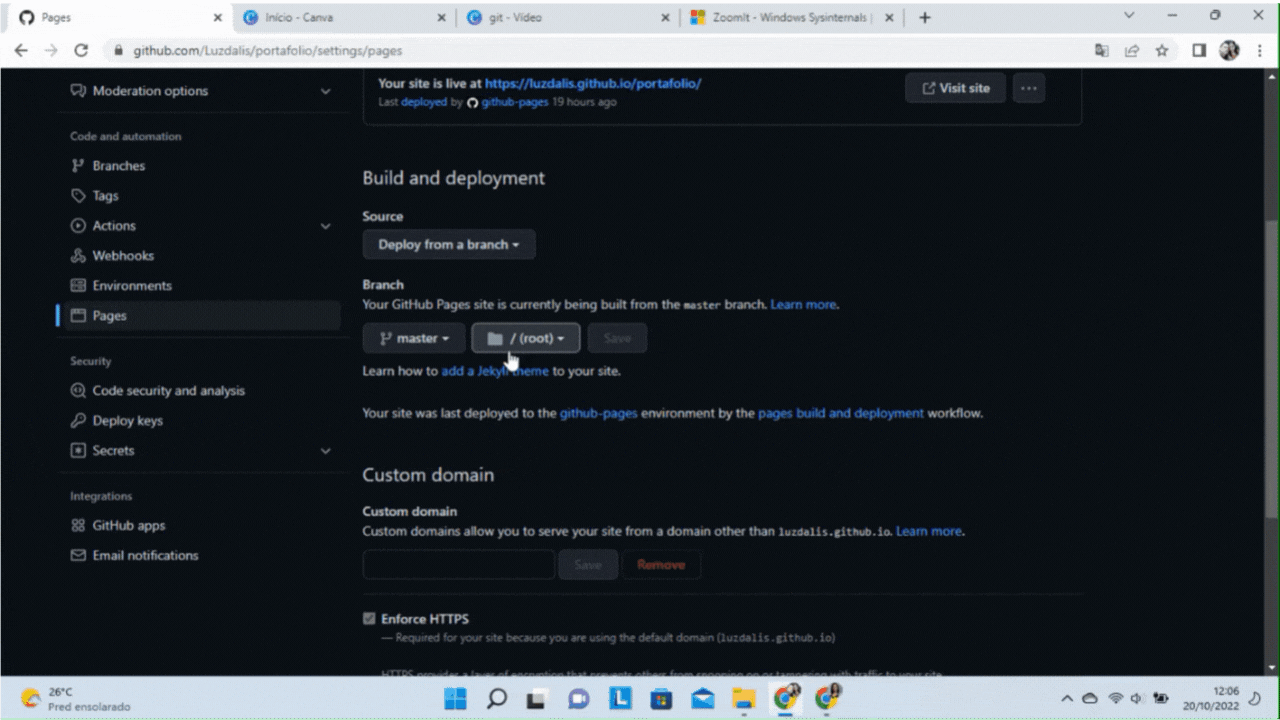The width and height of the screenshot is (1280, 720).
Task: Show hidden system tray icons
Action: point(1067,698)
